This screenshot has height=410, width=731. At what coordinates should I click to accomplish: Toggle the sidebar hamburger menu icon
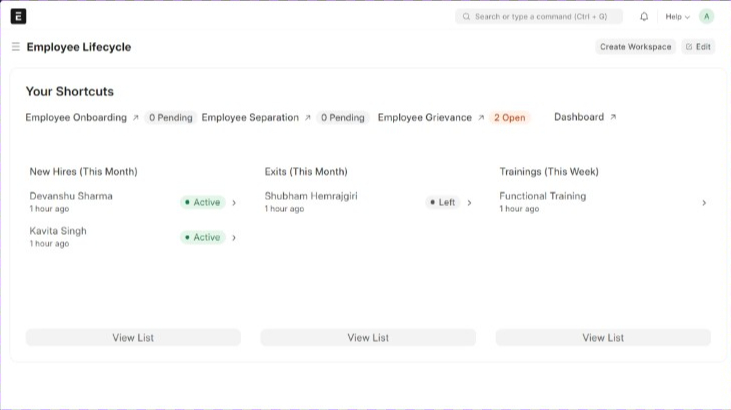point(16,47)
